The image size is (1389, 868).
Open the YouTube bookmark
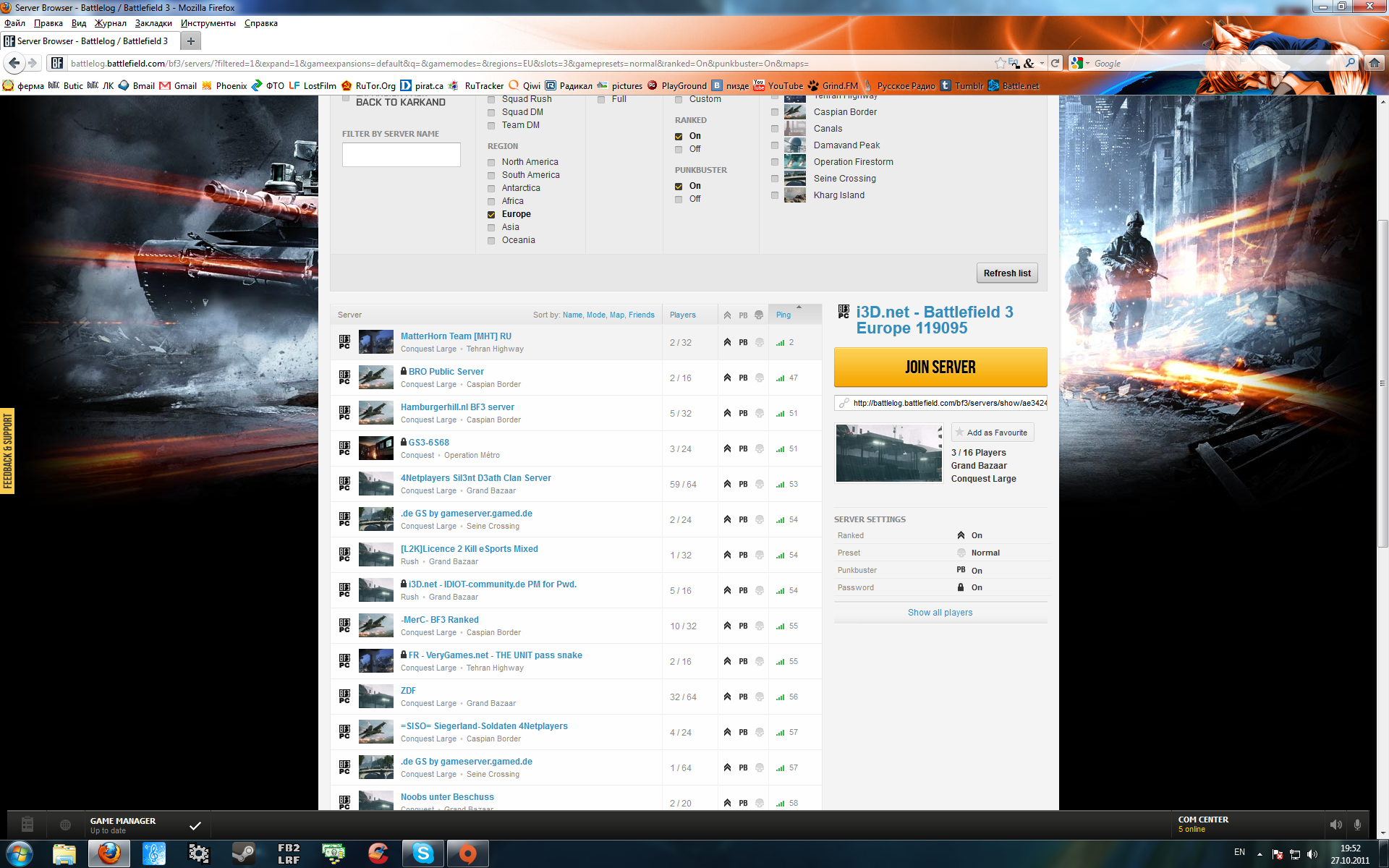click(778, 85)
